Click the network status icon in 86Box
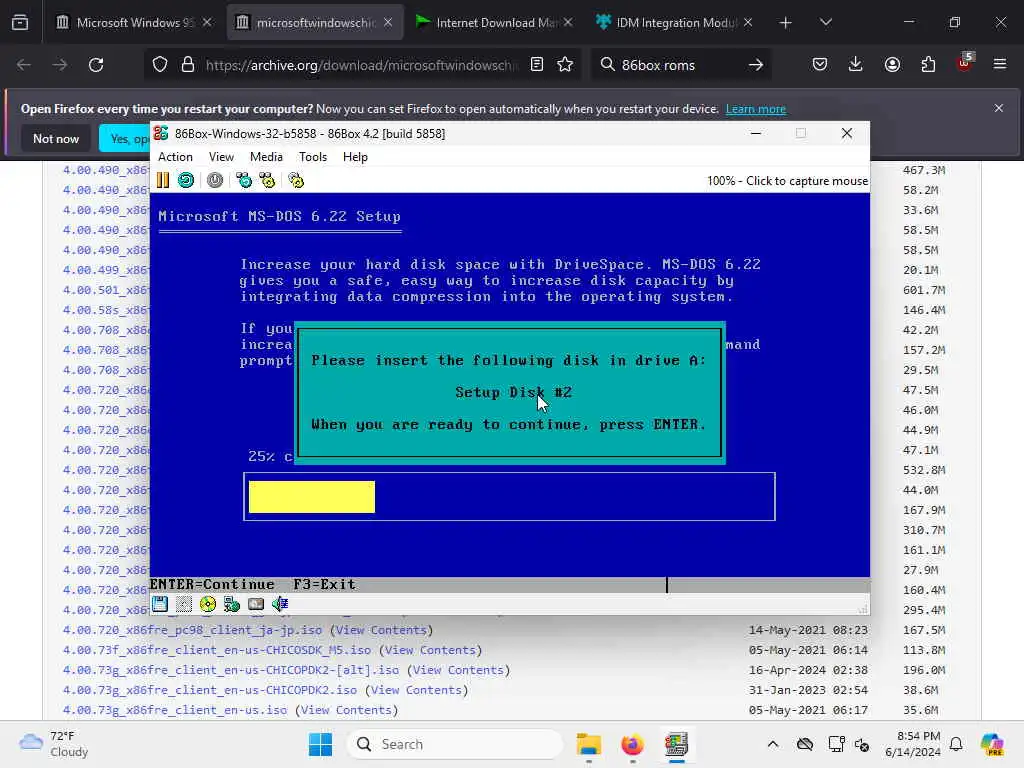Image resolution: width=1024 pixels, height=768 pixels. tap(232, 604)
